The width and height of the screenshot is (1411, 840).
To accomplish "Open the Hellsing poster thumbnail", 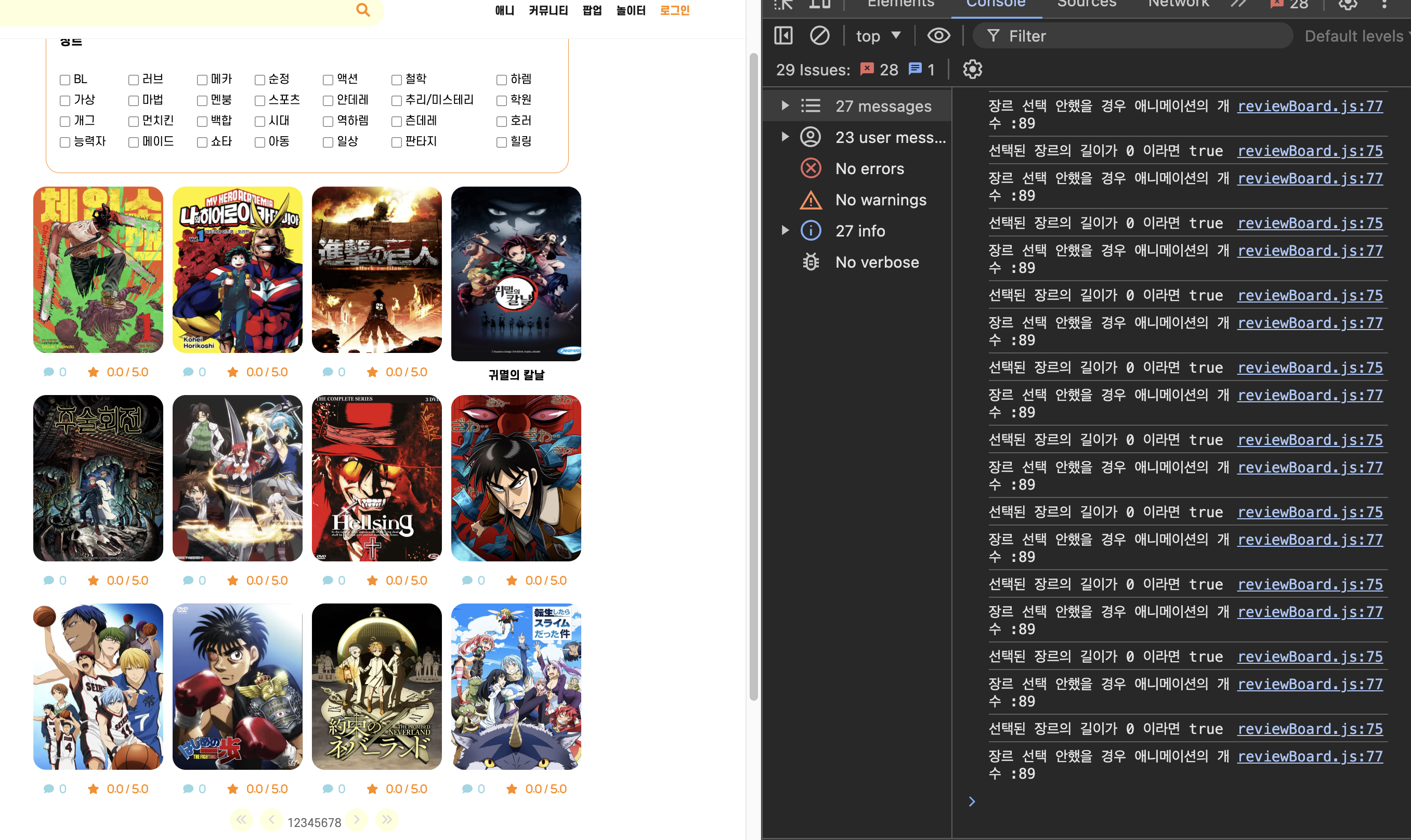I will tap(376, 478).
